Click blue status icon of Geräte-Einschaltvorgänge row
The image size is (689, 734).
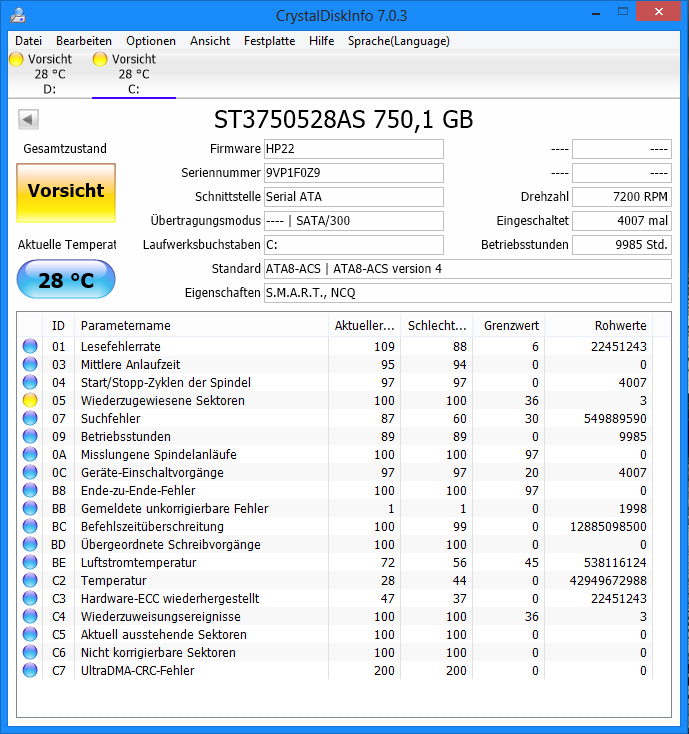[30, 472]
